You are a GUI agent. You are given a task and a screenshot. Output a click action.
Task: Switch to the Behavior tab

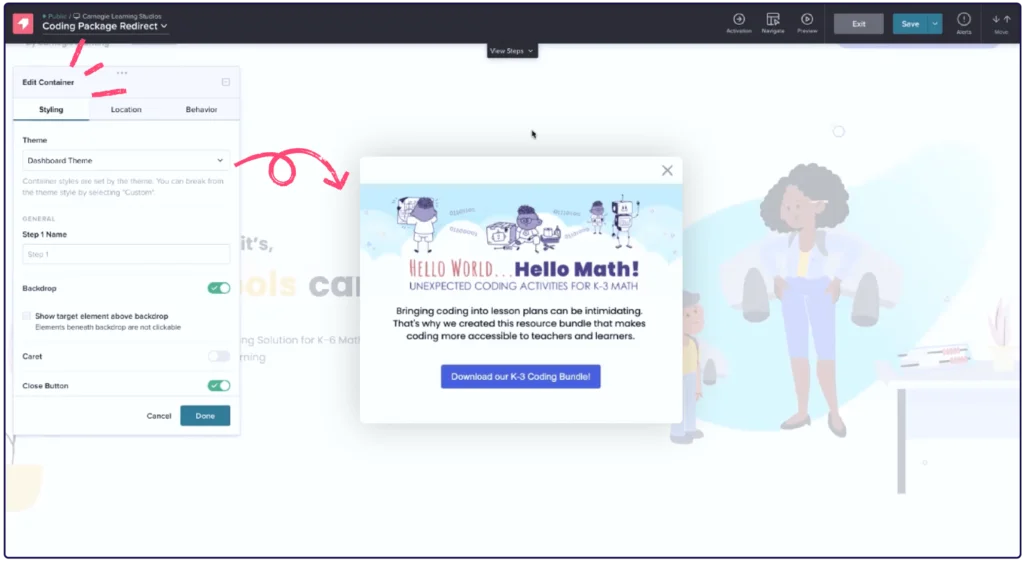point(201,109)
